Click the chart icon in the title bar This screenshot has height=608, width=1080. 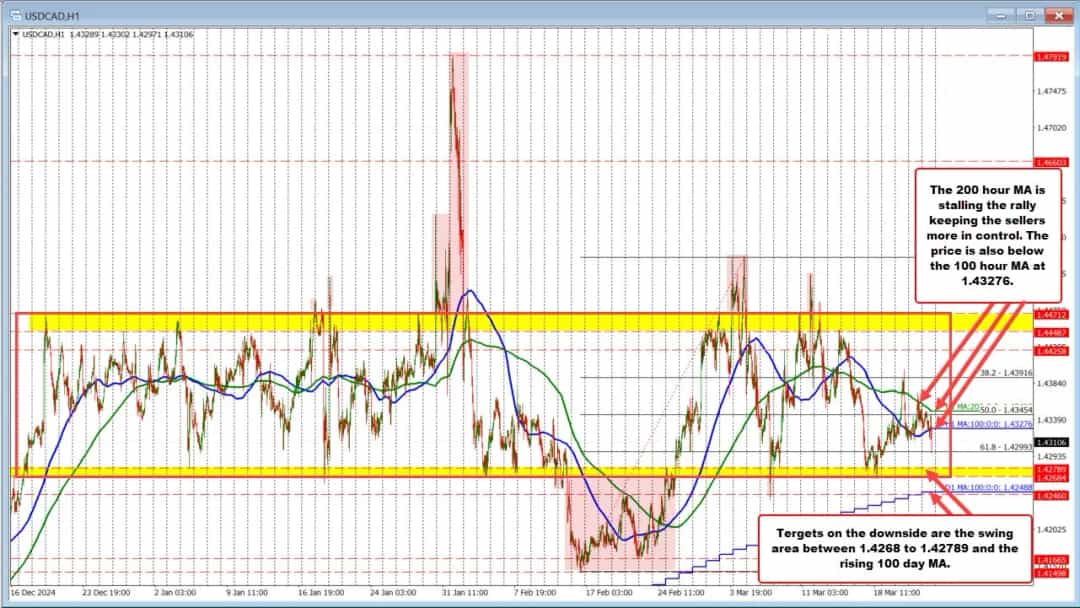pyautogui.click(x=17, y=15)
